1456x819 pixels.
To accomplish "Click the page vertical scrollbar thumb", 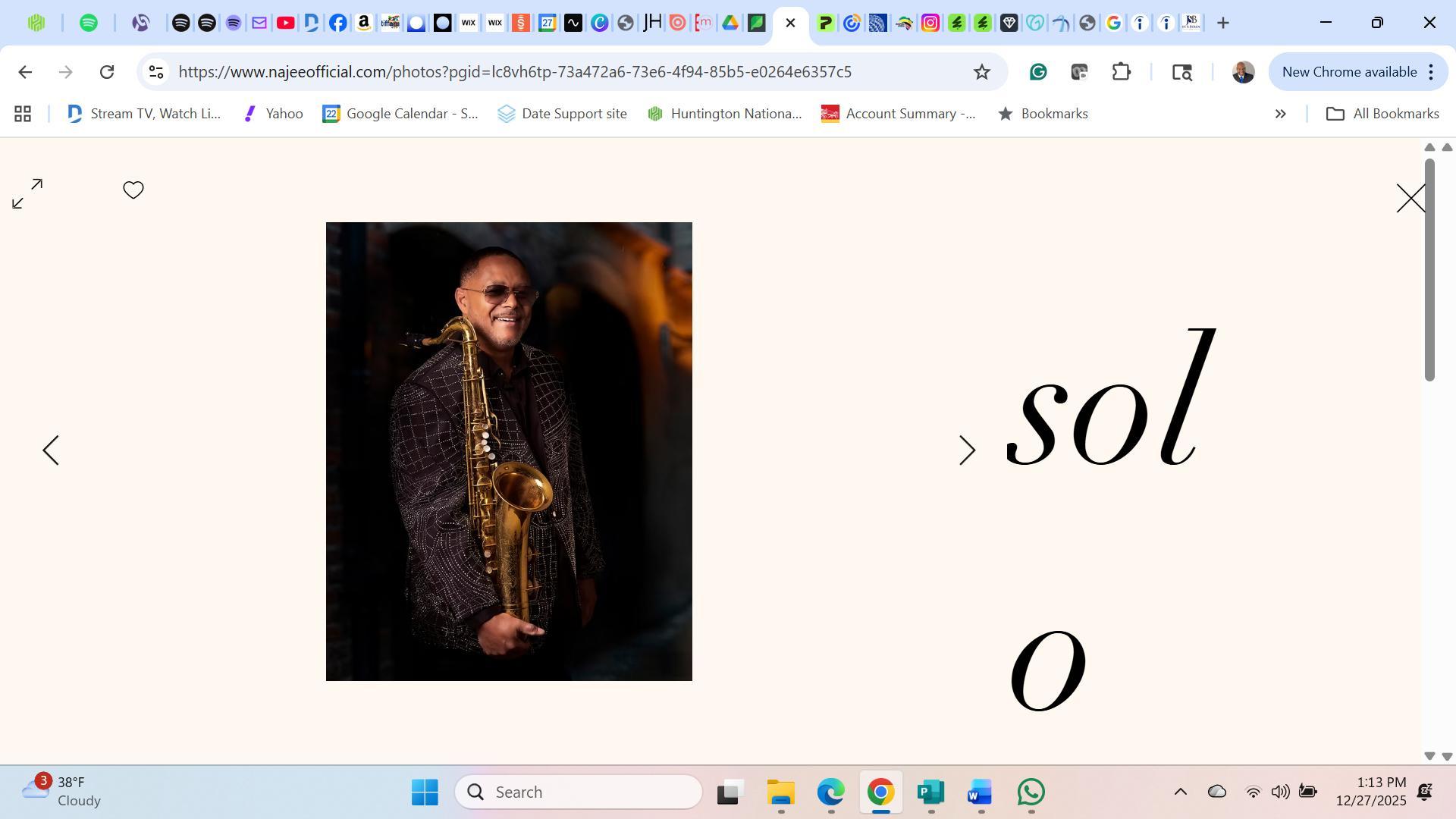I will [1429, 269].
